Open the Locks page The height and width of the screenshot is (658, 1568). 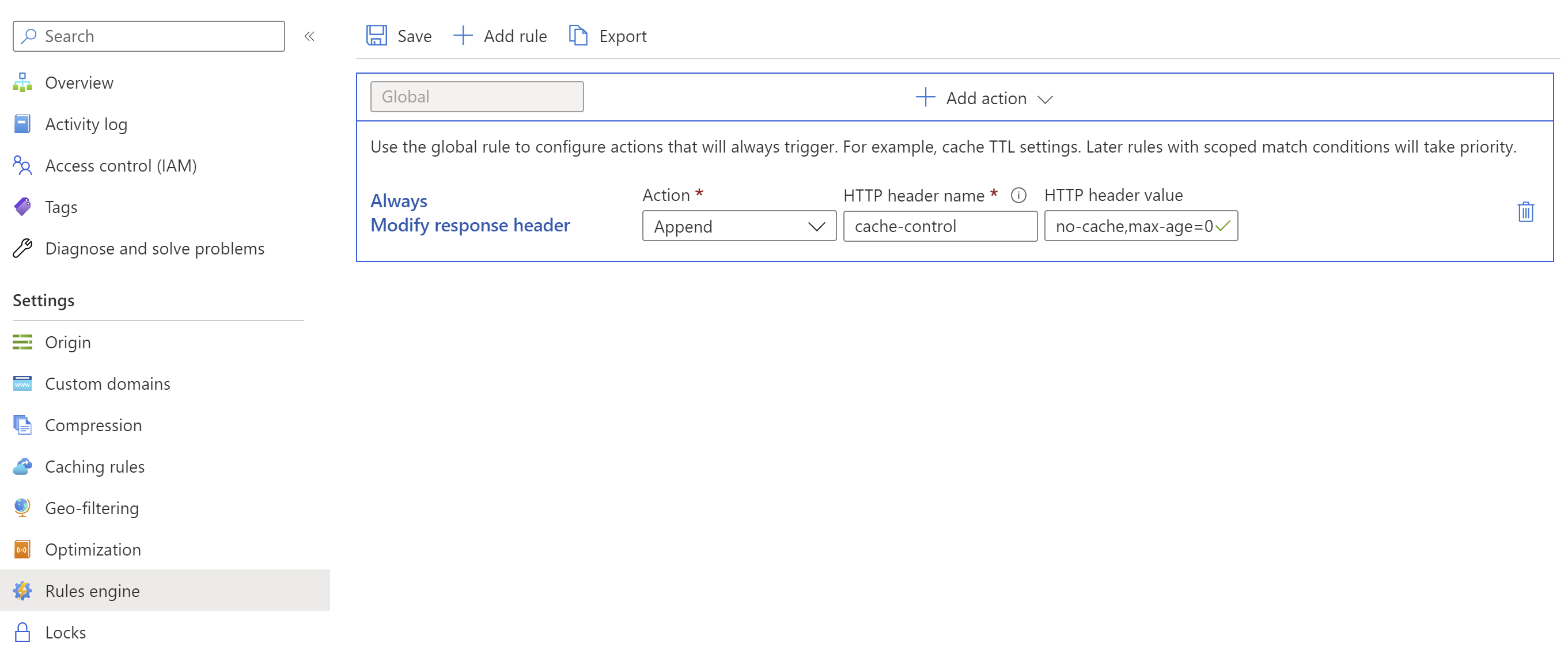65,632
